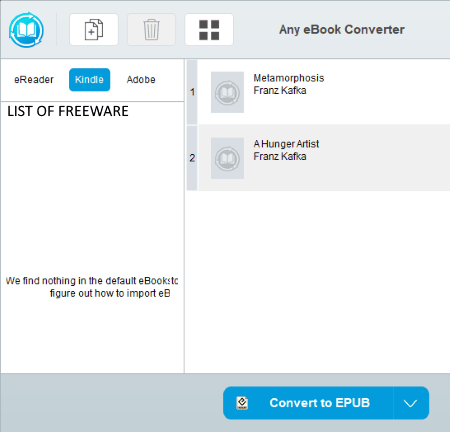Click Franz Kafka author under Metamorphosis
This screenshot has height=432, width=450.
[x=280, y=90]
